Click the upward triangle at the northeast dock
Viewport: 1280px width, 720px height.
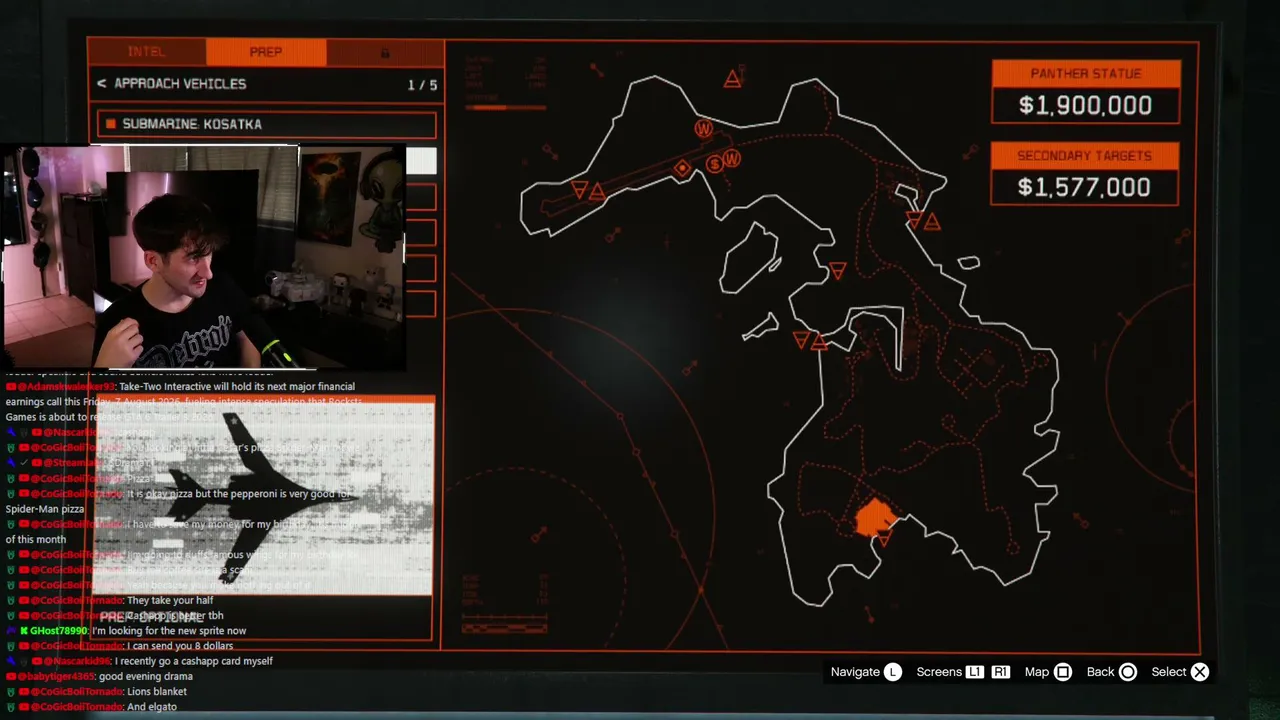point(932,222)
